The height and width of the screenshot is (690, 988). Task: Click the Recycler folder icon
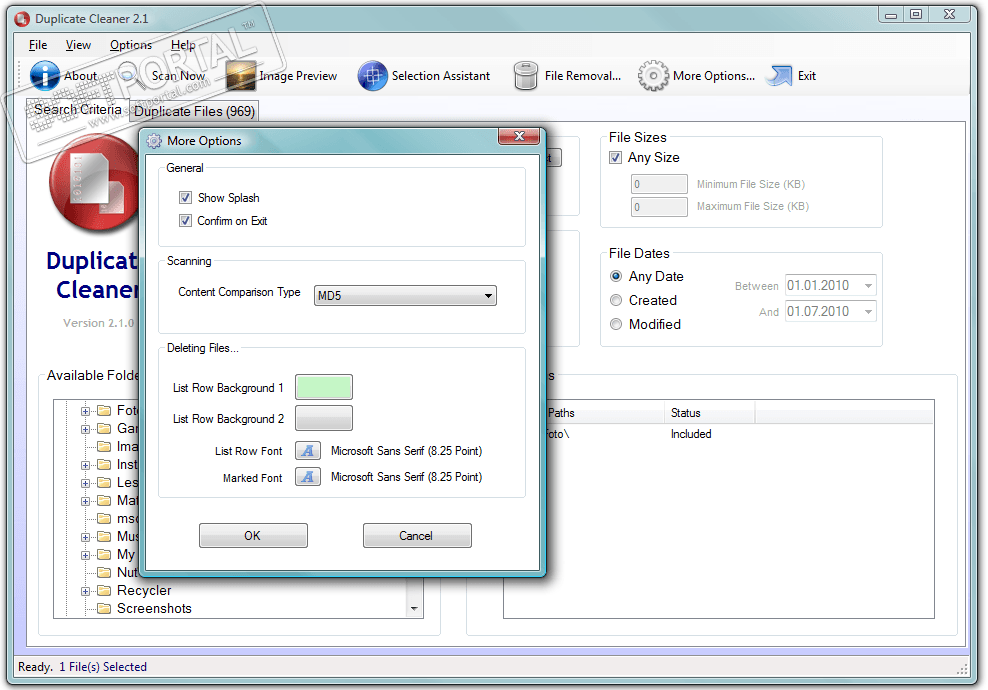click(104, 590)
